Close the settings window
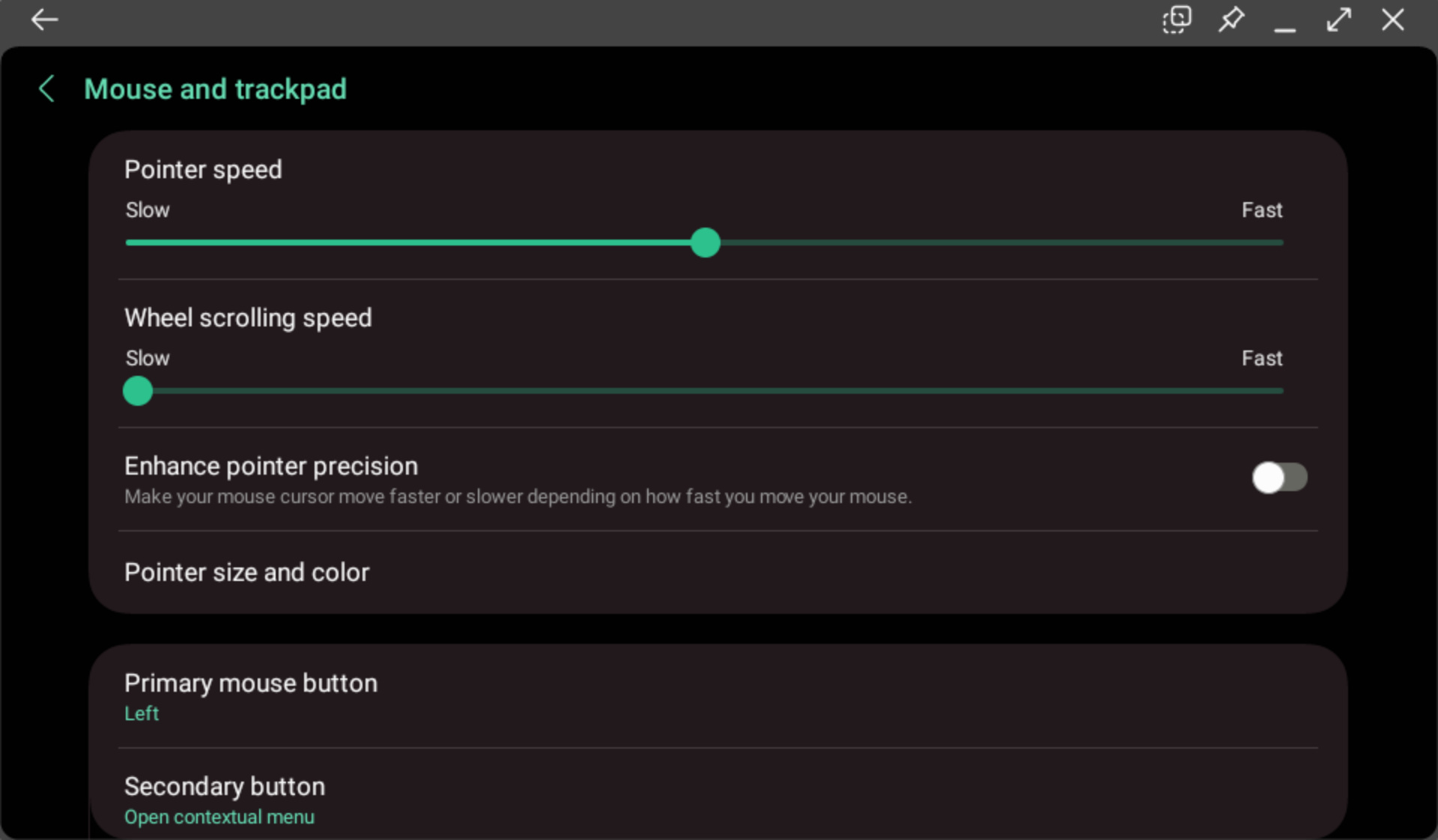Image resolution: width=1438 pixels, height=840 pixels. click(x=1393, y=20)
